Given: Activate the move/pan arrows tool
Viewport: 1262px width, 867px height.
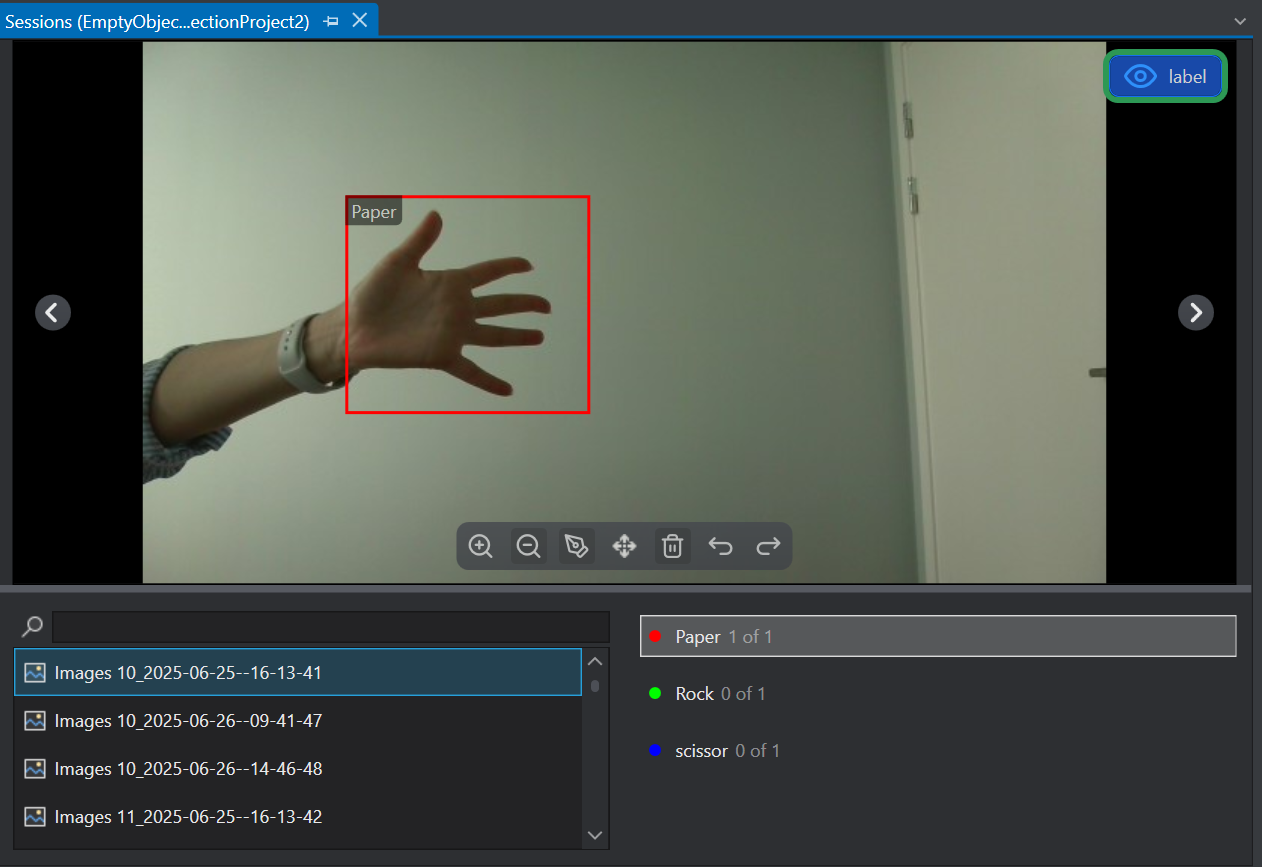Looking at the screenshot, I should (625, 546).
